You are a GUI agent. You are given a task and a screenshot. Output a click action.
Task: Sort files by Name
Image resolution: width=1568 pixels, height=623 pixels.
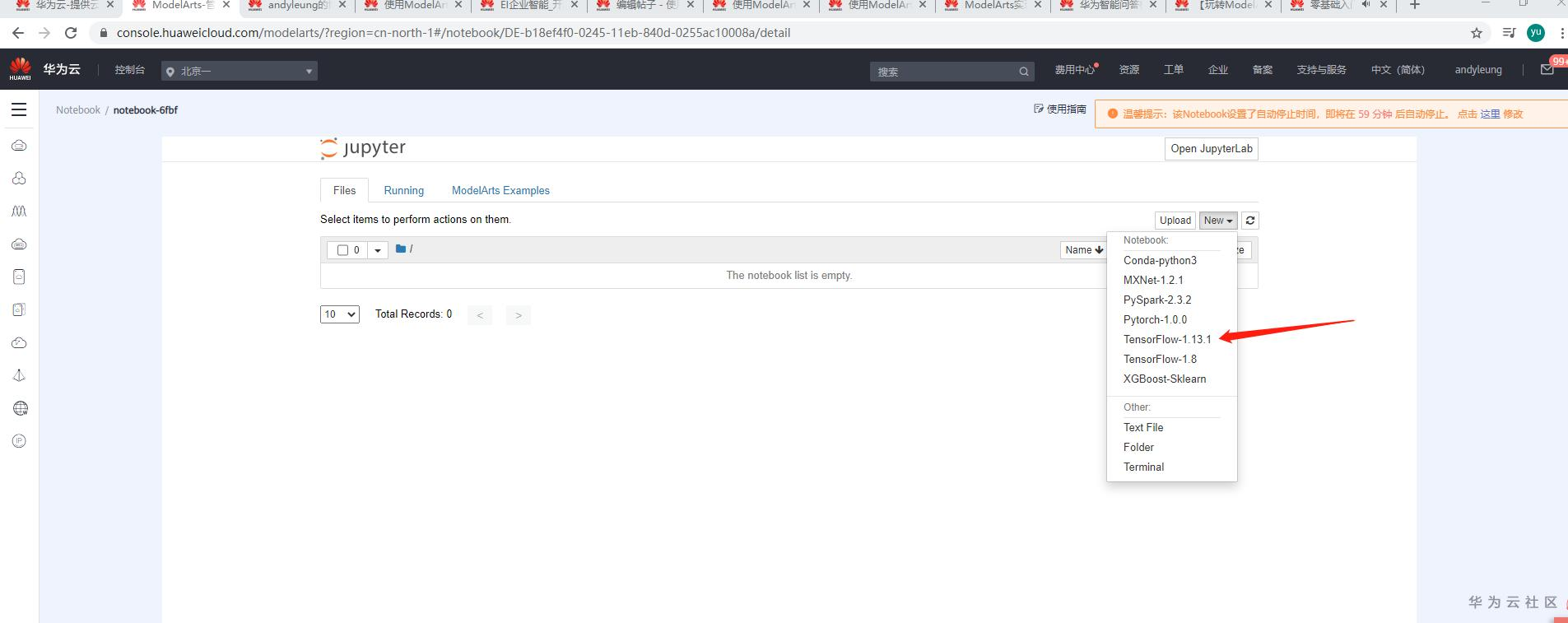click(x=1083, y=250)
